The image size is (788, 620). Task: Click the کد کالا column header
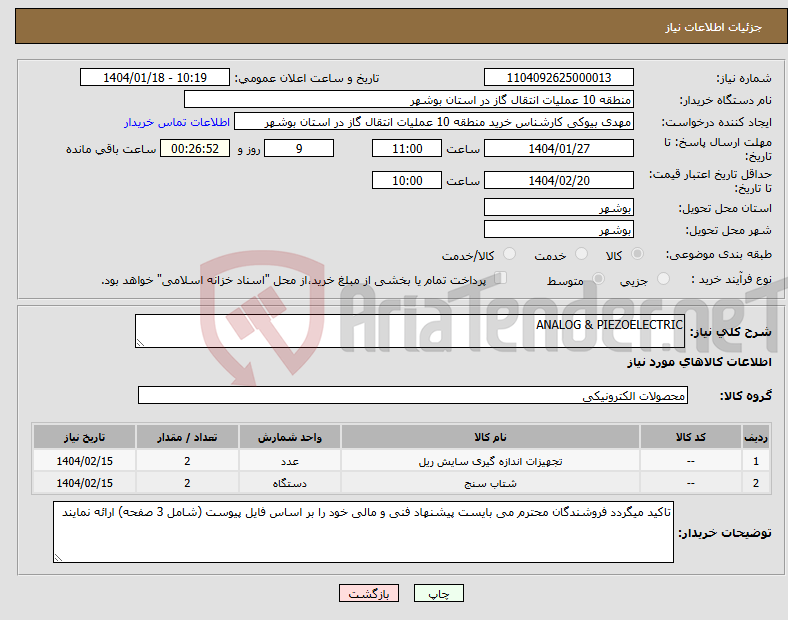pyautogui.click(x=691, y=437)
